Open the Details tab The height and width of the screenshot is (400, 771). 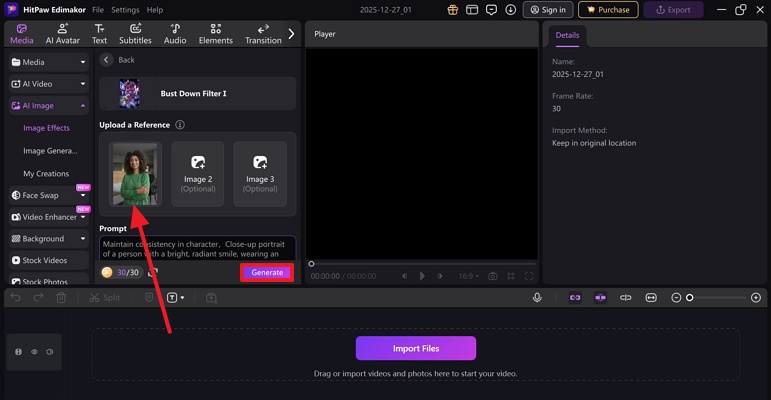567,35
